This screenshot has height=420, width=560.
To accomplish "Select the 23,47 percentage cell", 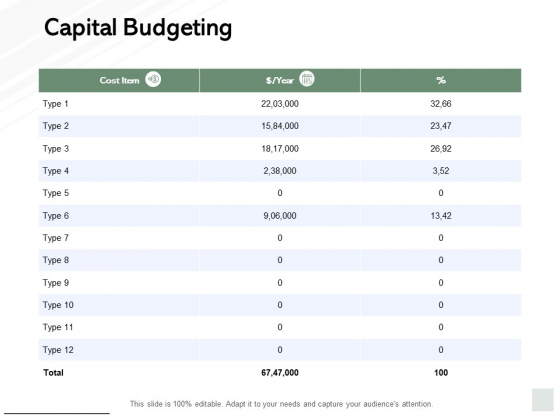I will coord(441,126).
